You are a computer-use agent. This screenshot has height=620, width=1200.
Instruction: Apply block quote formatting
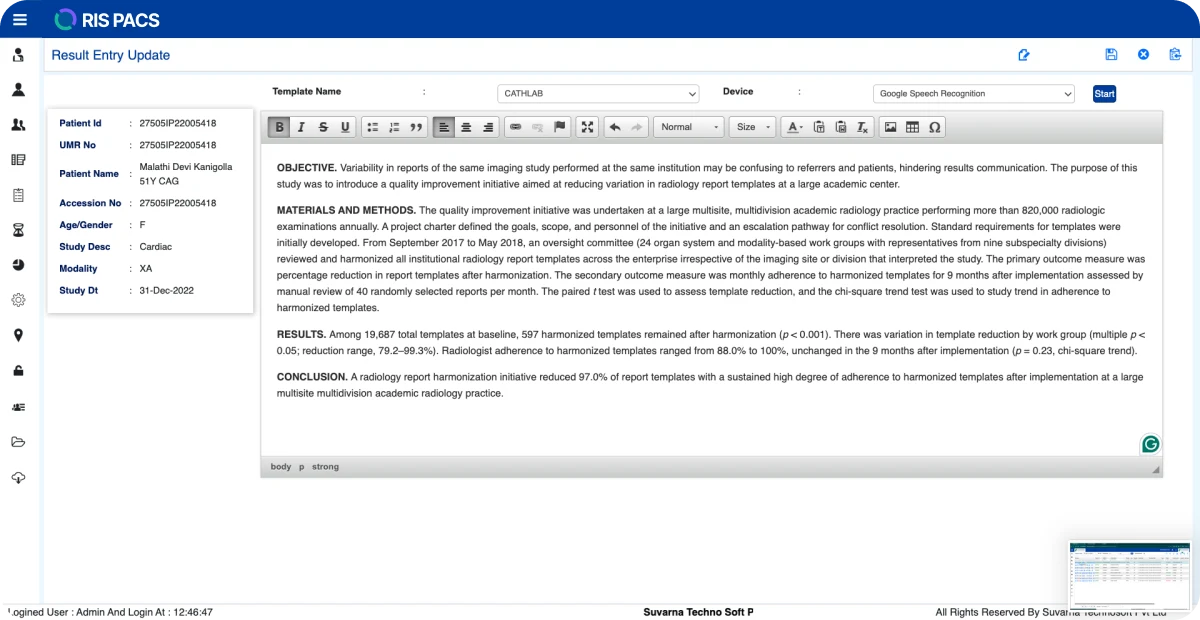pyautogui.click(x=417, y=127)
